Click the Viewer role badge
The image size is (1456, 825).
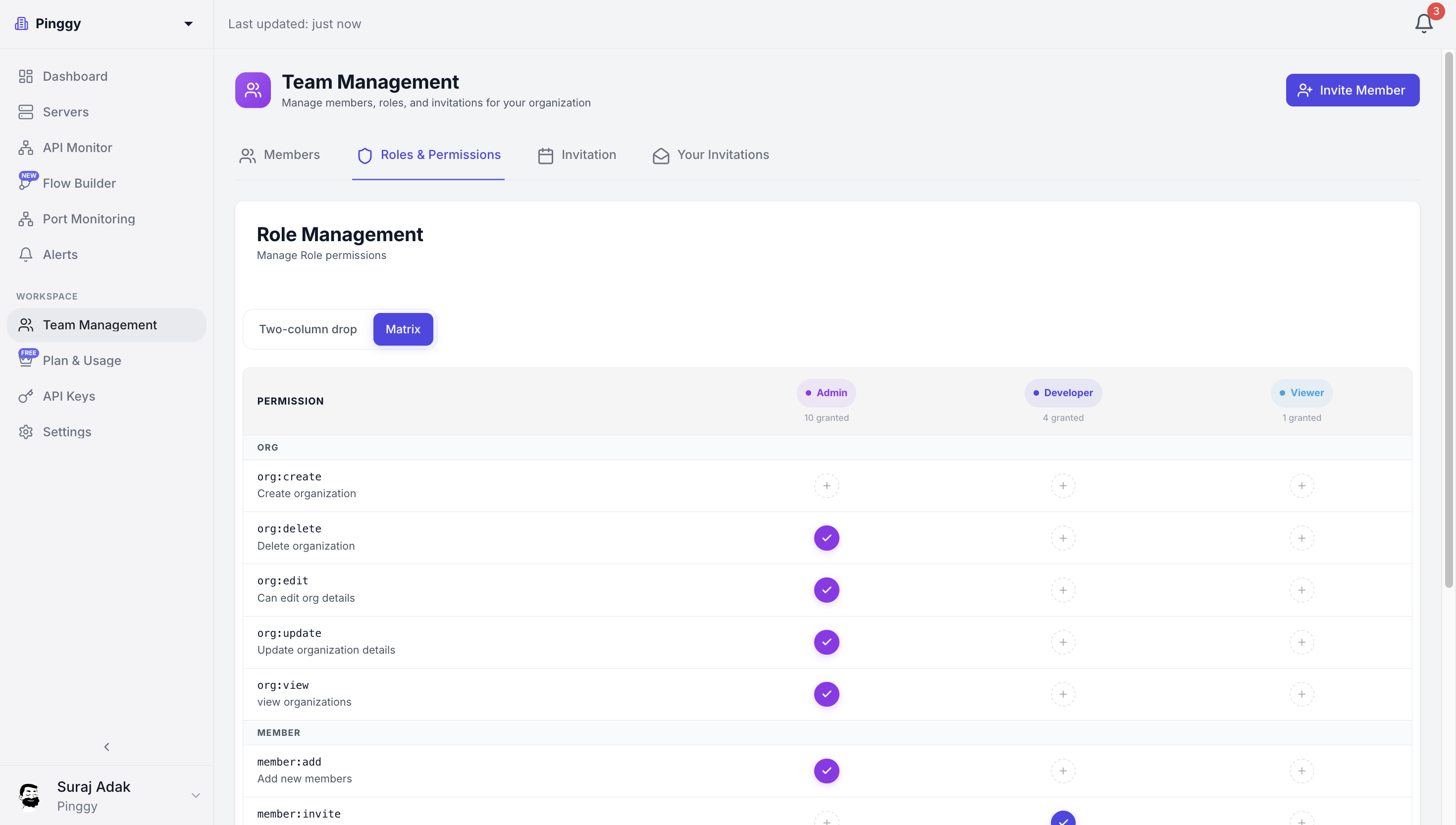click(1301, 393)
